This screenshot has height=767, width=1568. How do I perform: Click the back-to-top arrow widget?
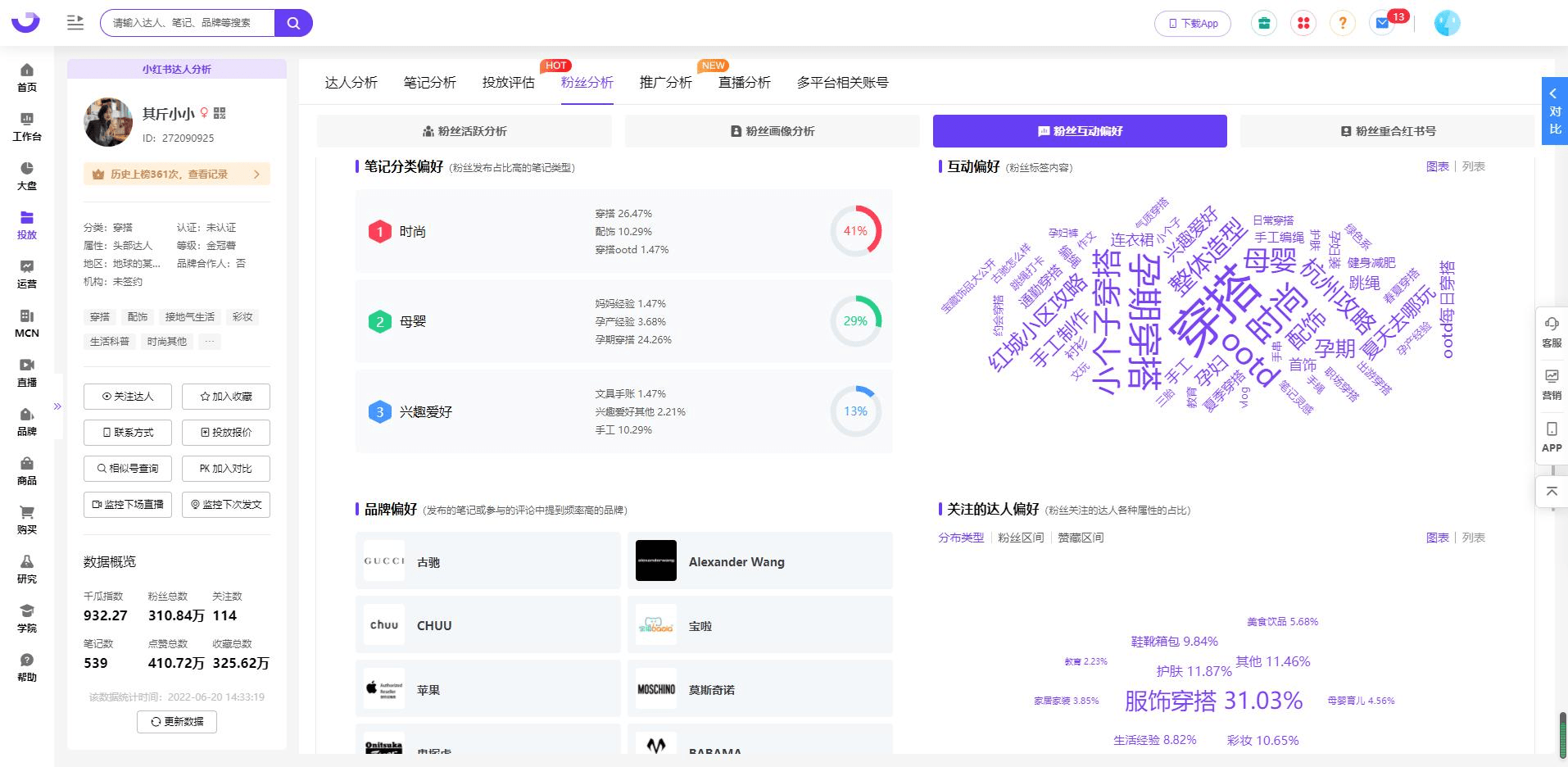pos(1552,492)
